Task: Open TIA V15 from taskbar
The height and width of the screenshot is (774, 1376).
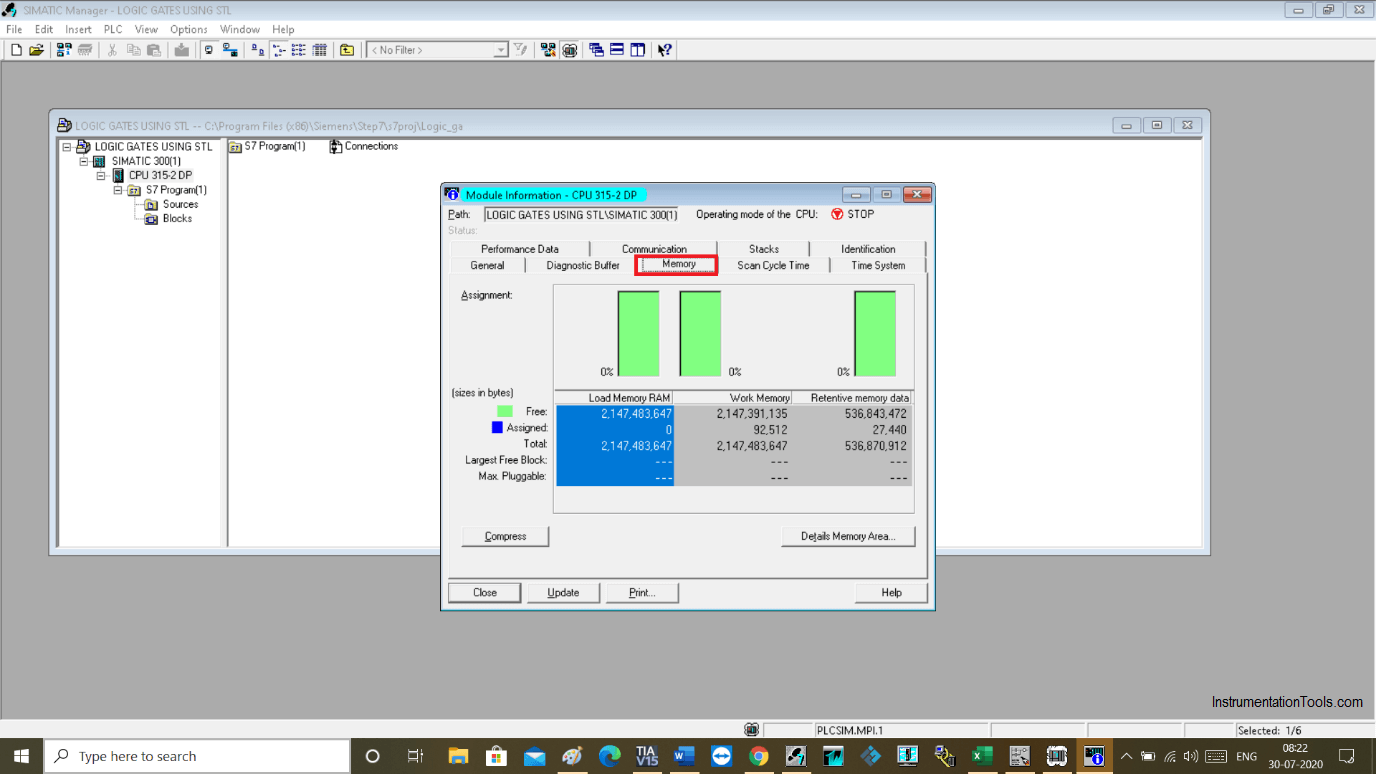Action: pyautogui.click(x=646, y=756)
